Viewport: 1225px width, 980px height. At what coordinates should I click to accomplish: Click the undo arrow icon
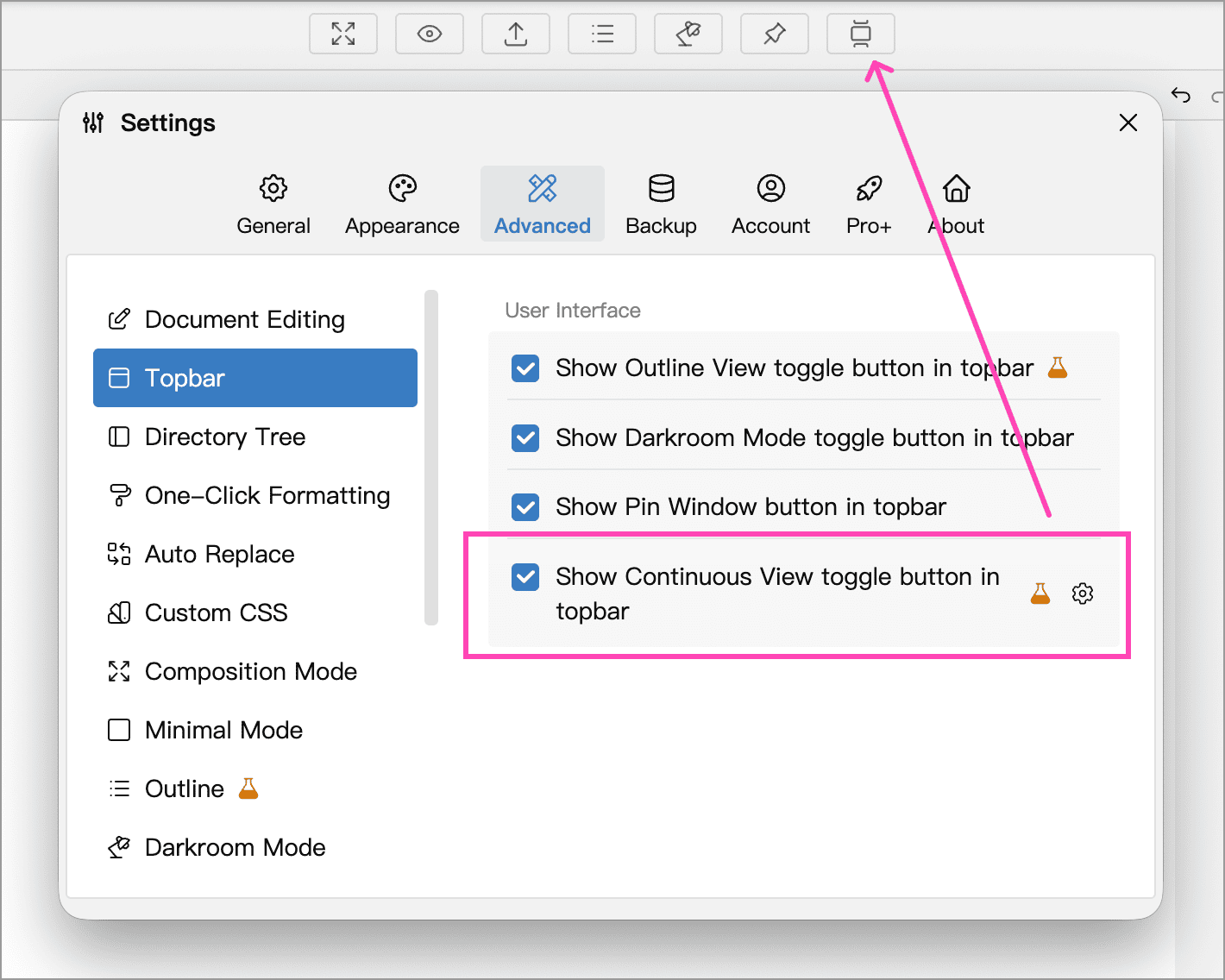click(1181, 95)
